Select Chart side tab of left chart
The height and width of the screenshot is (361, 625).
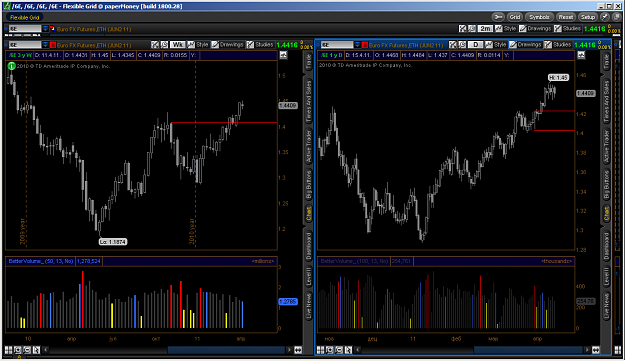click(x=309, y=214)
